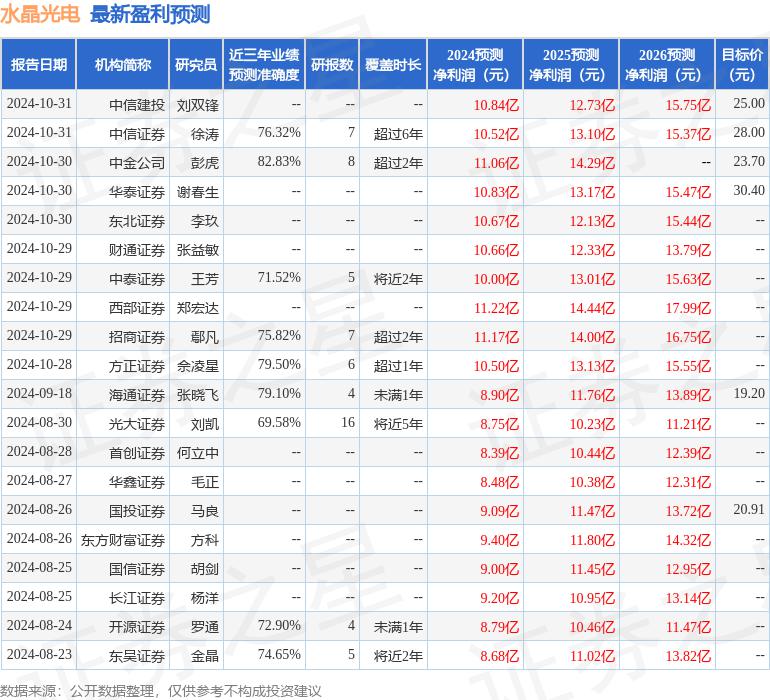Screen dimensions: 770x700
Task: Click coverage value 将近5年
Action: click(398, 423)
